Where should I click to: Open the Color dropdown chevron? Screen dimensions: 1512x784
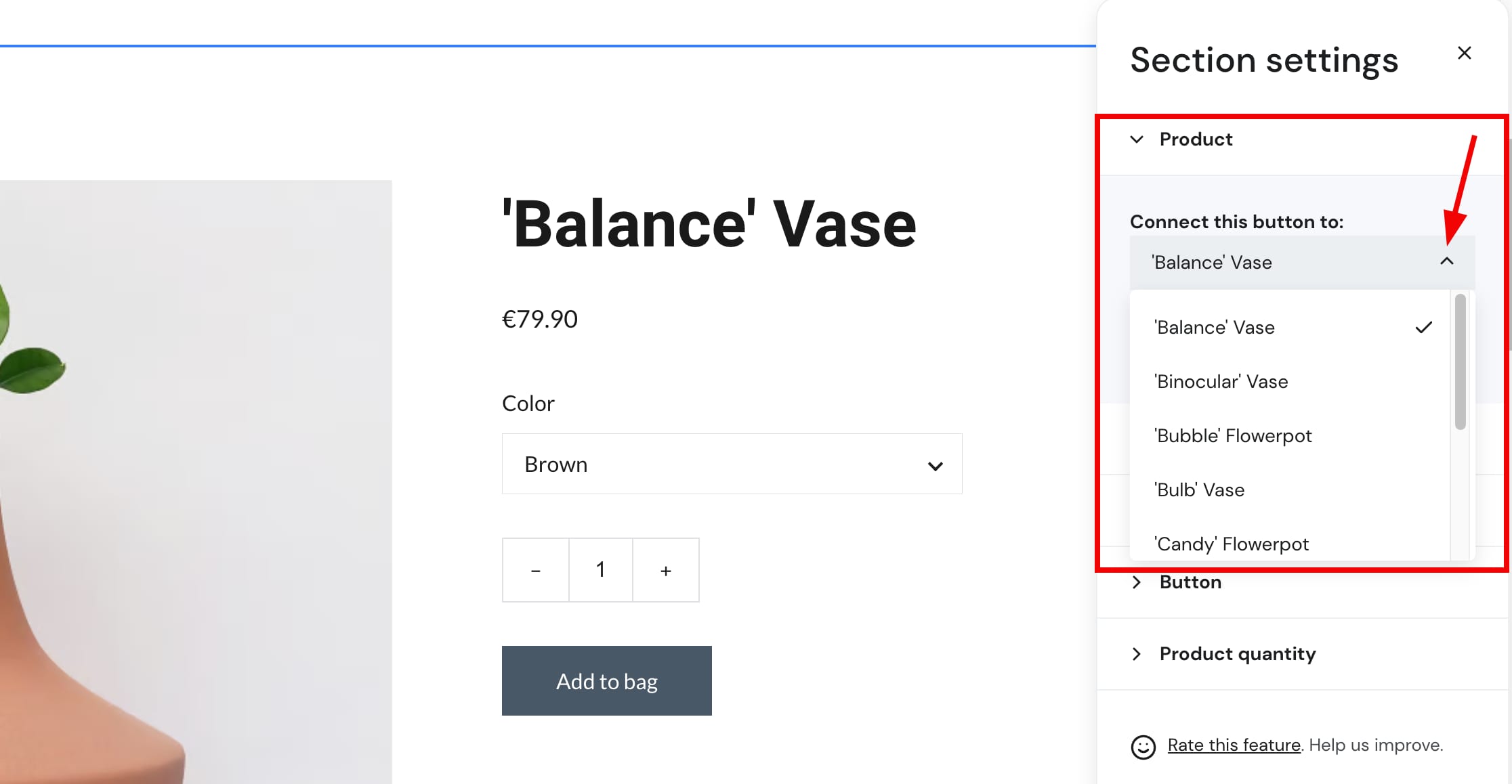click(x=936, y=466)
